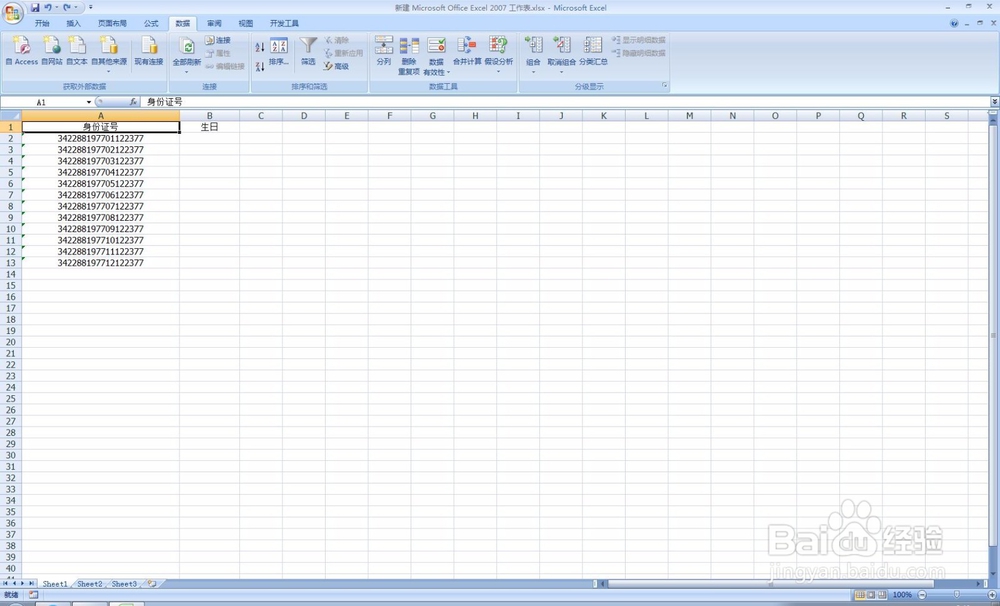Click formula bar showing 身份证号
This screenshot has width=1000, height=606.
pos(564,102)
